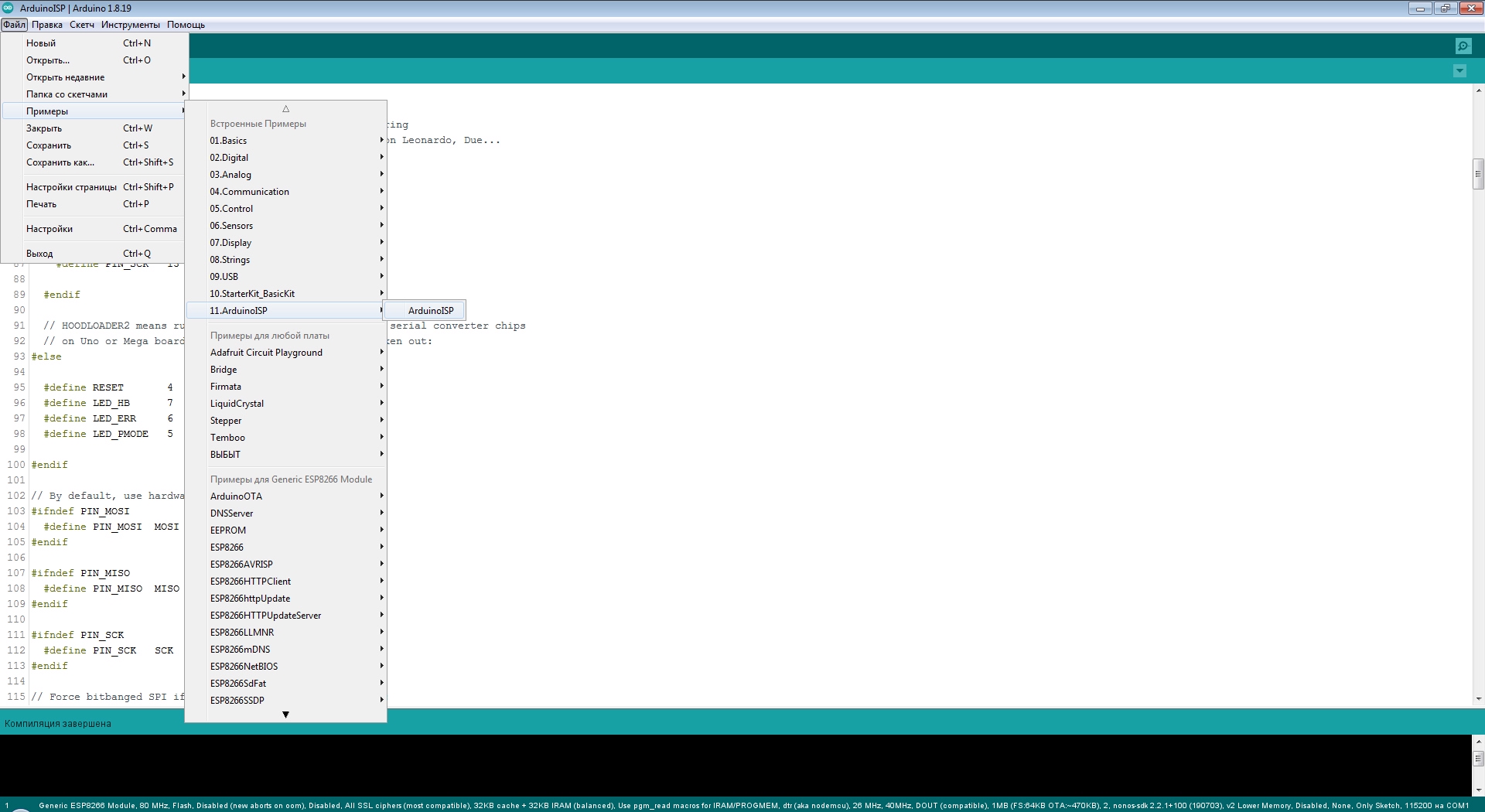1485x812 pixels.
Task: Open the ArduinoOTA examples submenu
Action: coord(286,496)
